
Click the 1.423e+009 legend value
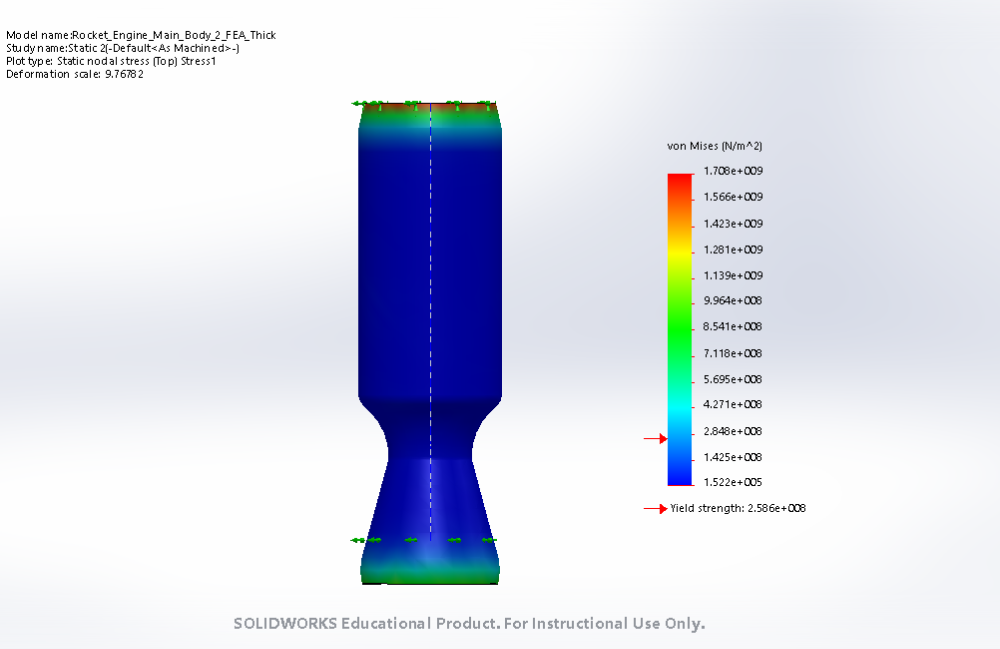click(x=733, y=224)
